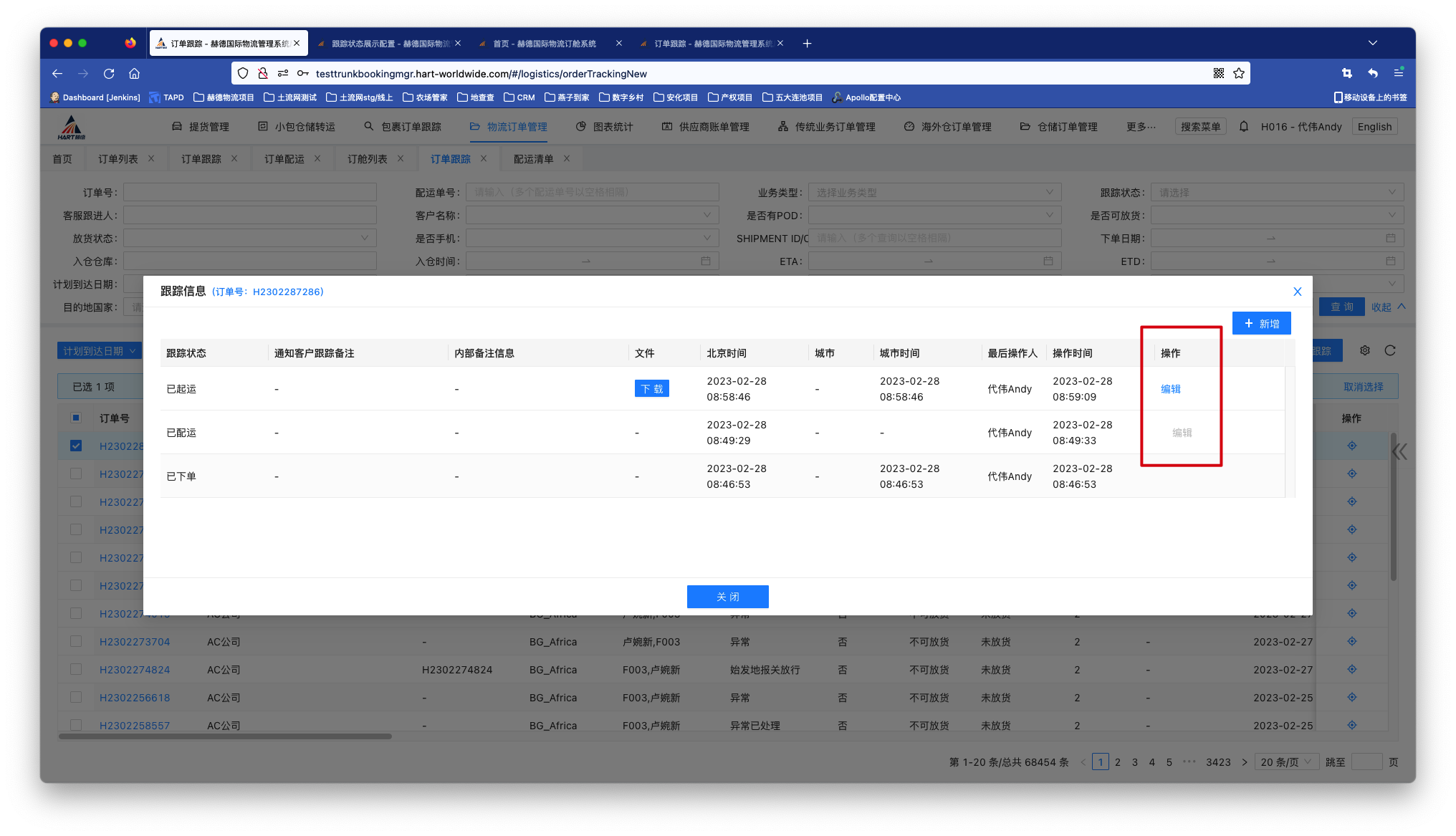
Task: Open QR code icon in address bar
Action: (x=1219, y=74)
